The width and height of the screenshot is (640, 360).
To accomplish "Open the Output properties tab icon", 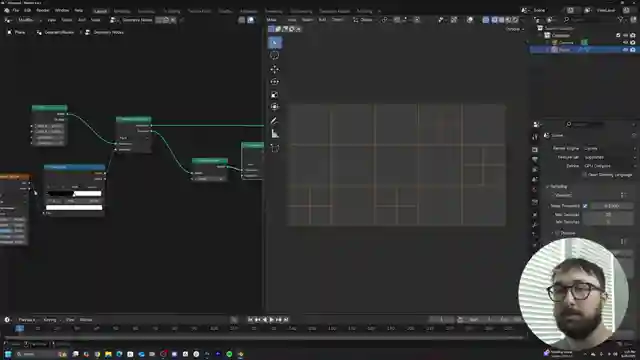I will [535, 160].
